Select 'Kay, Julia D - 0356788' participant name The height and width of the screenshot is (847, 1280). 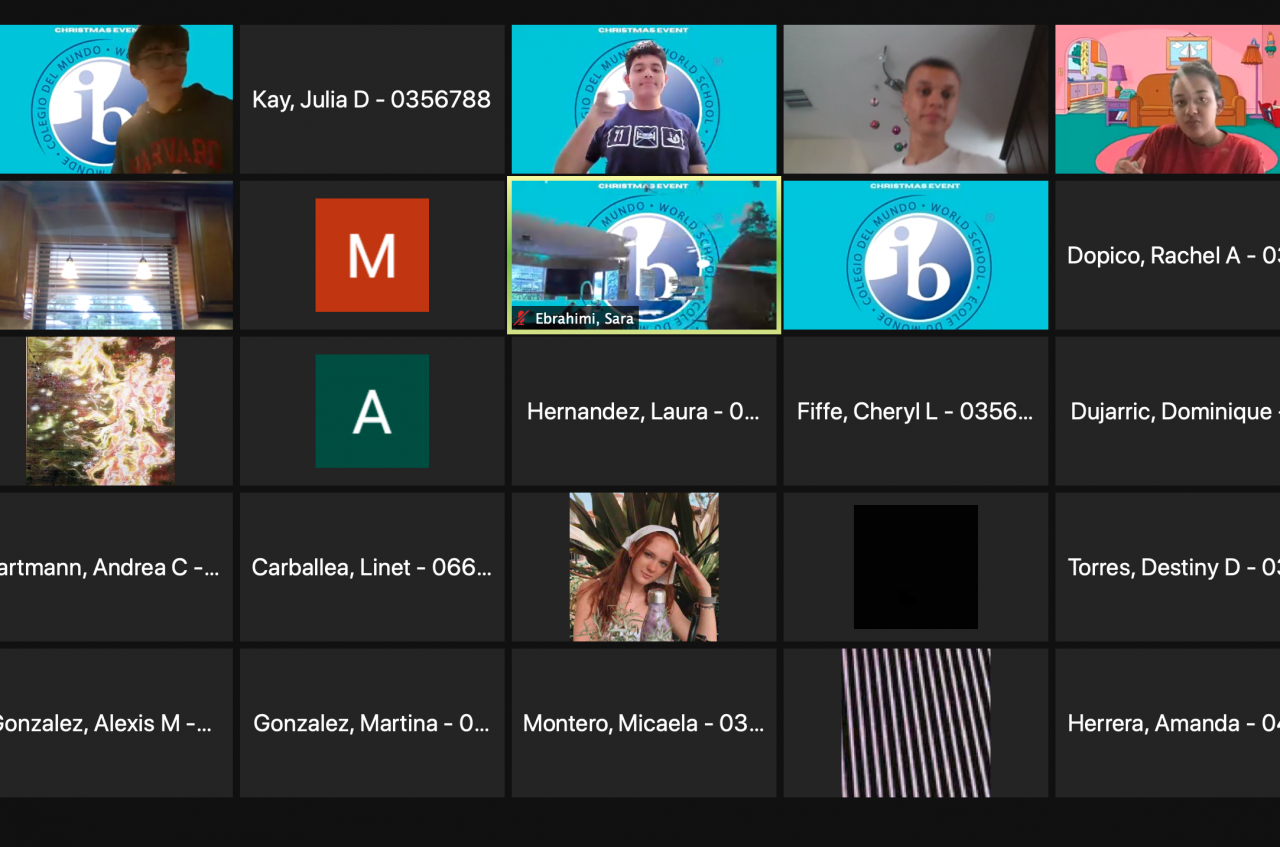pos(372,99)
